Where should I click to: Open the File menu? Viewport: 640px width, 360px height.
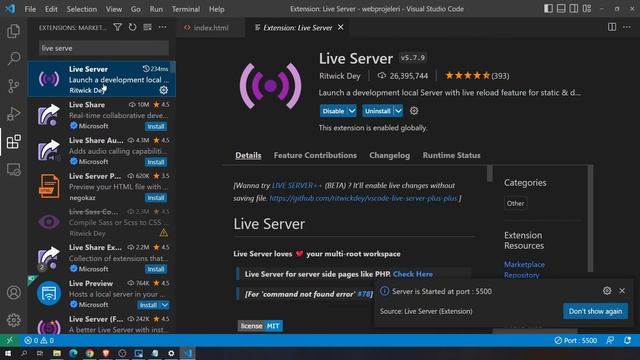coord(30,9)
